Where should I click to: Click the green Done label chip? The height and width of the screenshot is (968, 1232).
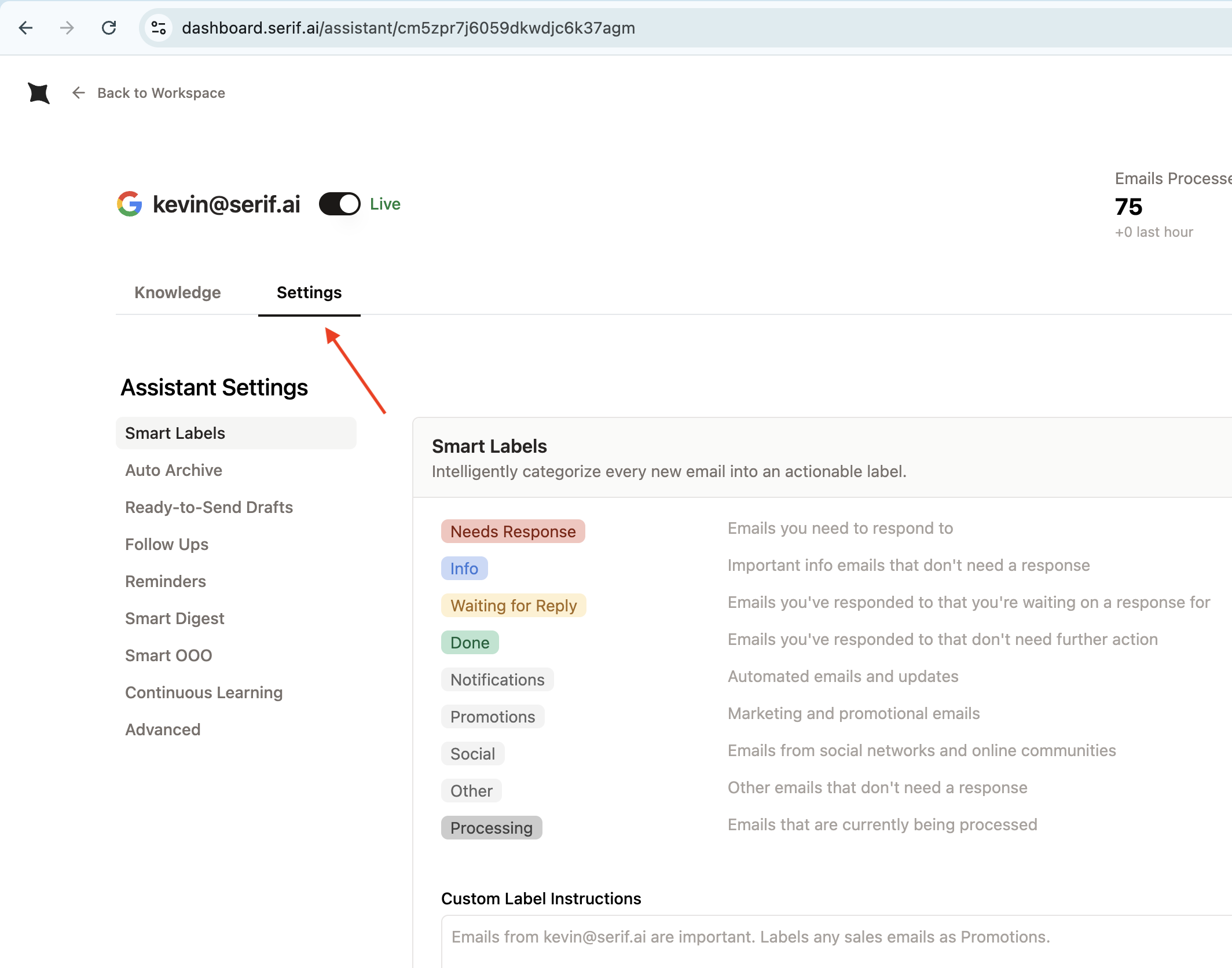tap(470, 643)
